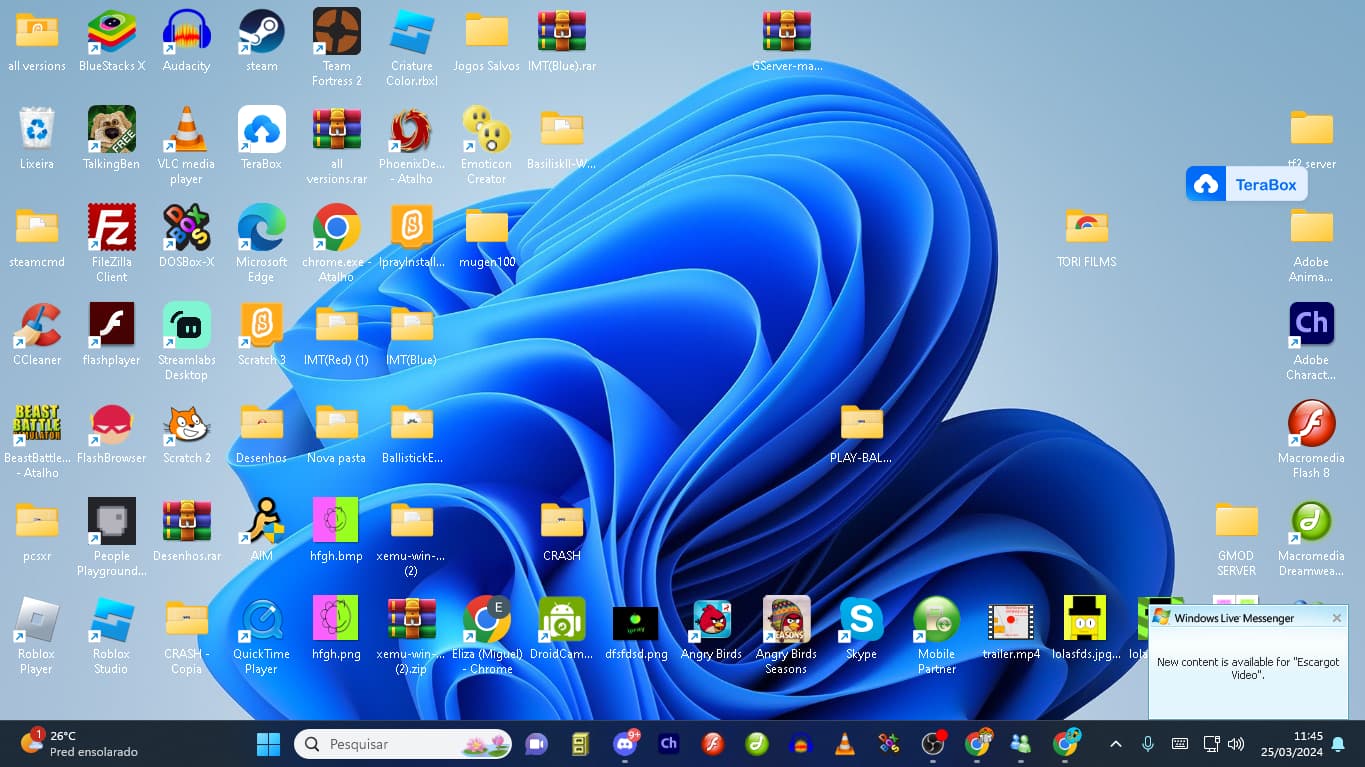This screenshot has width=1365, height=767.
Task: Open Angry Birds Seasons shortcut
Action: point(786,621)
